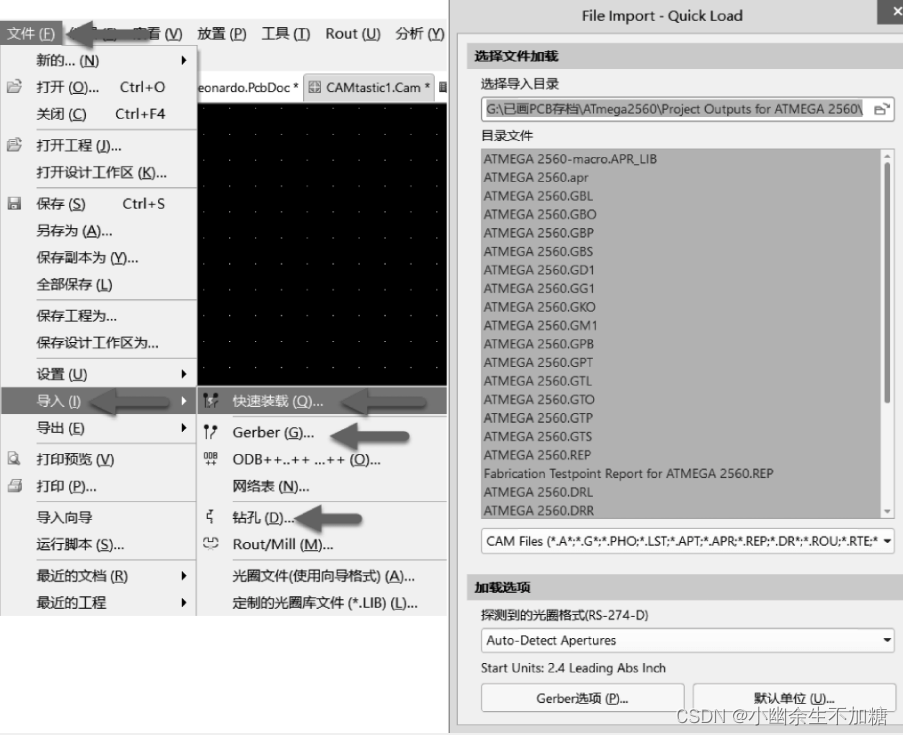
Task: Select Netlist import option
Action: coord(322,486)
